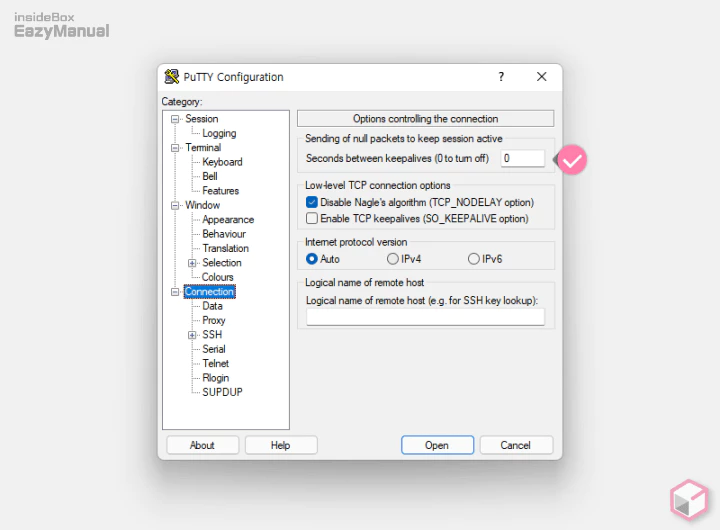Image resolution: width=720 pixels, height=530 pixels.
Task: Click the PuTTY icon in title bar
Action: [x=172, y=77]
